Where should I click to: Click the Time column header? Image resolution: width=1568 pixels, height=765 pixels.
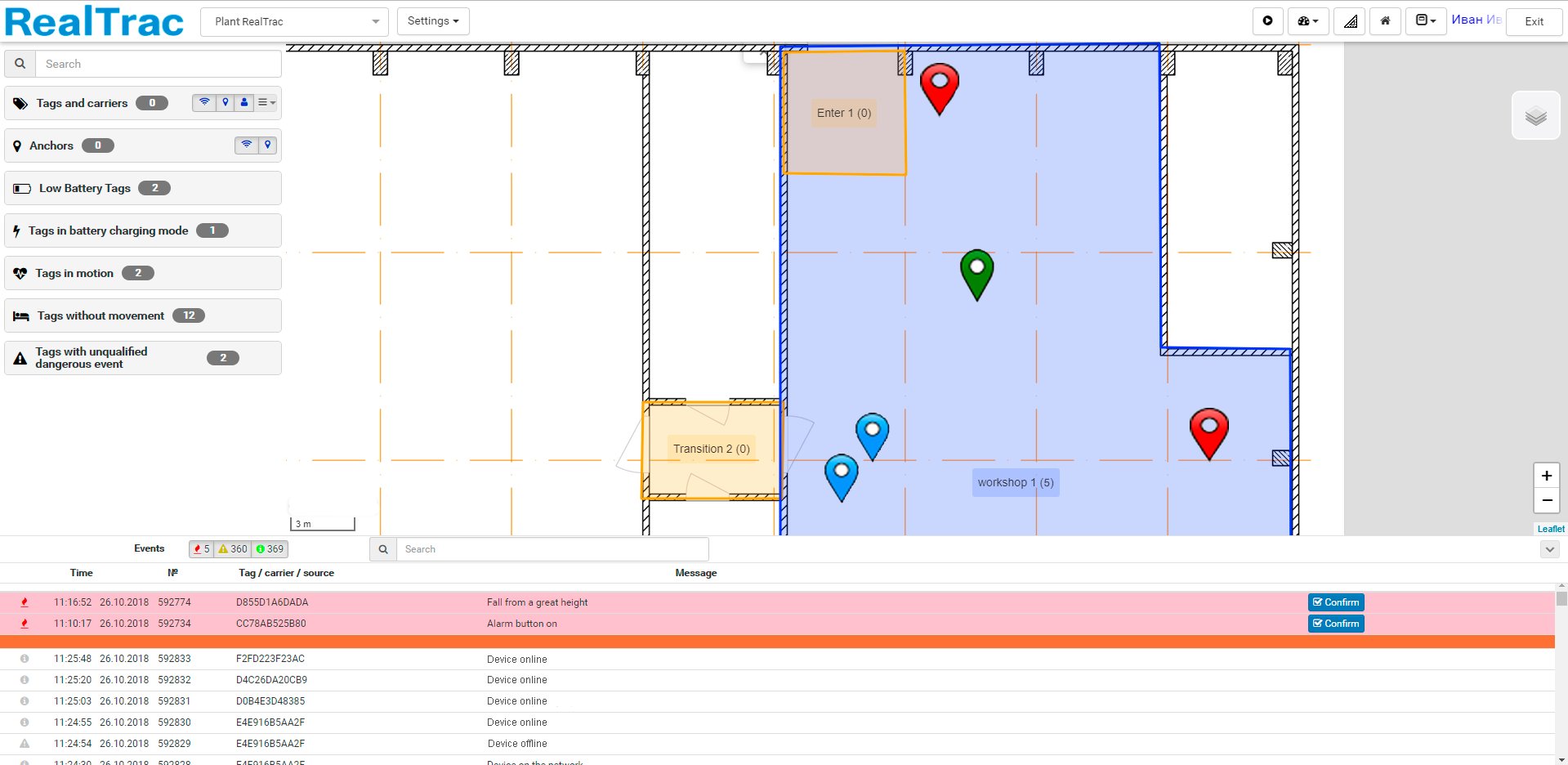tap(81, 573)
